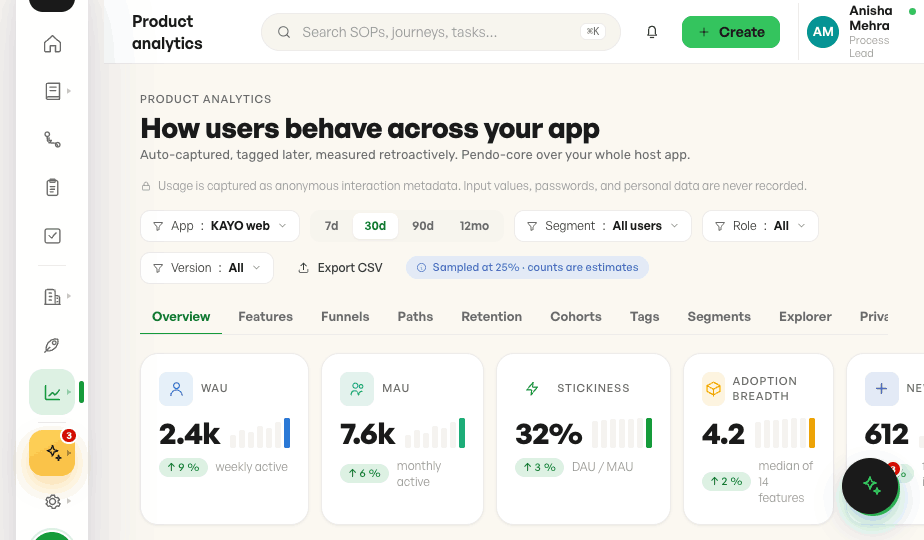Image resolution: width=924 pixels, height=540 pixels.
Task: Open the yellow AI sparkle icon with badge
Action: pyautogui.click(x=52, y=453)
